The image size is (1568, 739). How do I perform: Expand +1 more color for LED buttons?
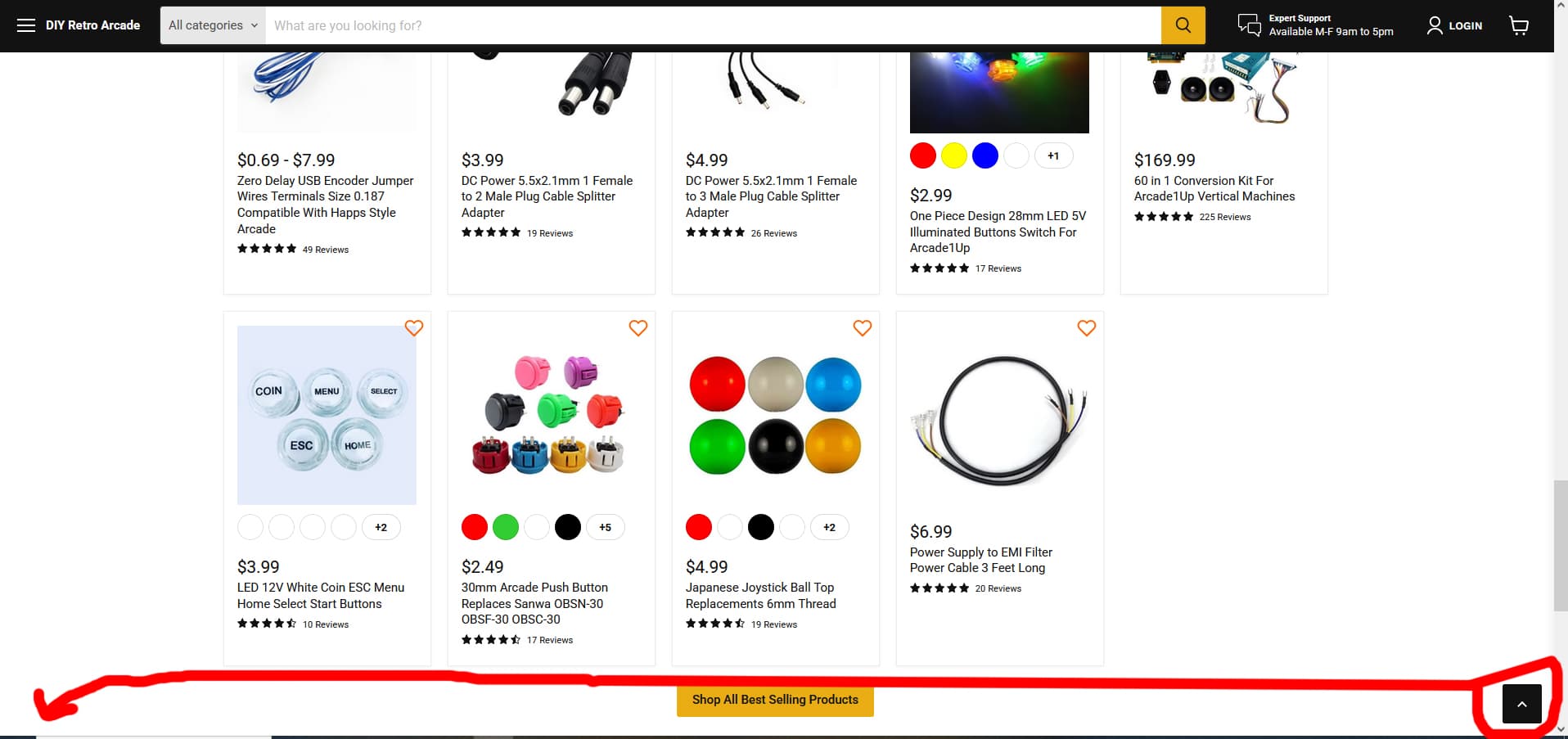click(1053, 155)
